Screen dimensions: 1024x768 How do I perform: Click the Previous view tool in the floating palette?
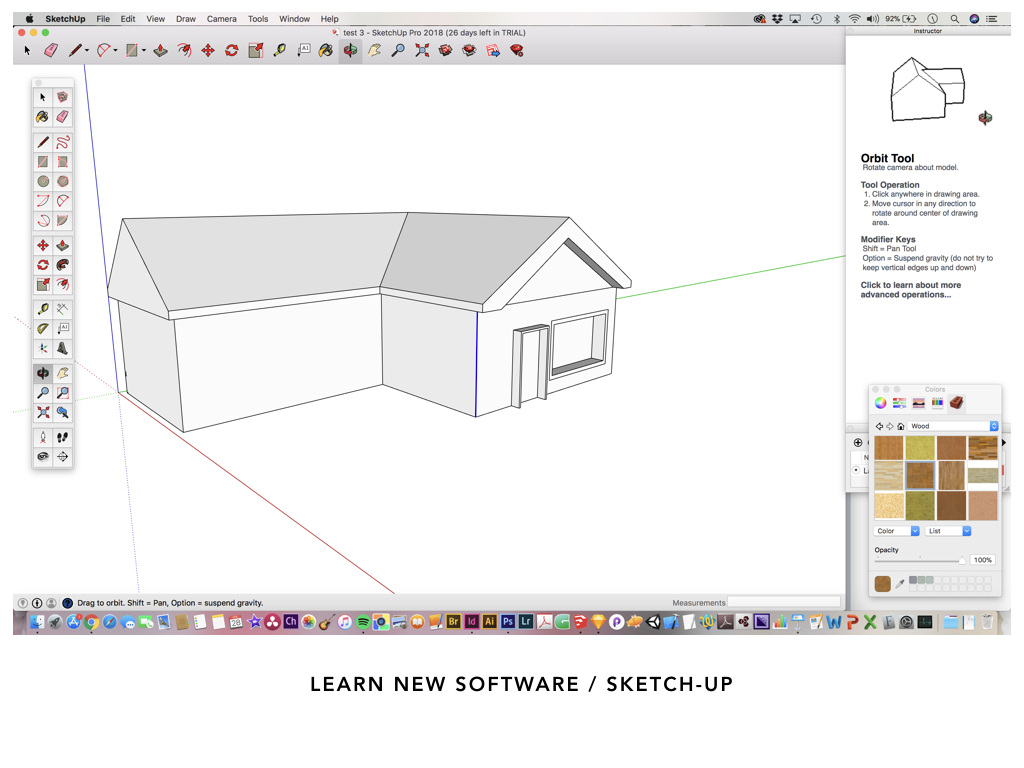pyautogui.click(x=62, y=413)
